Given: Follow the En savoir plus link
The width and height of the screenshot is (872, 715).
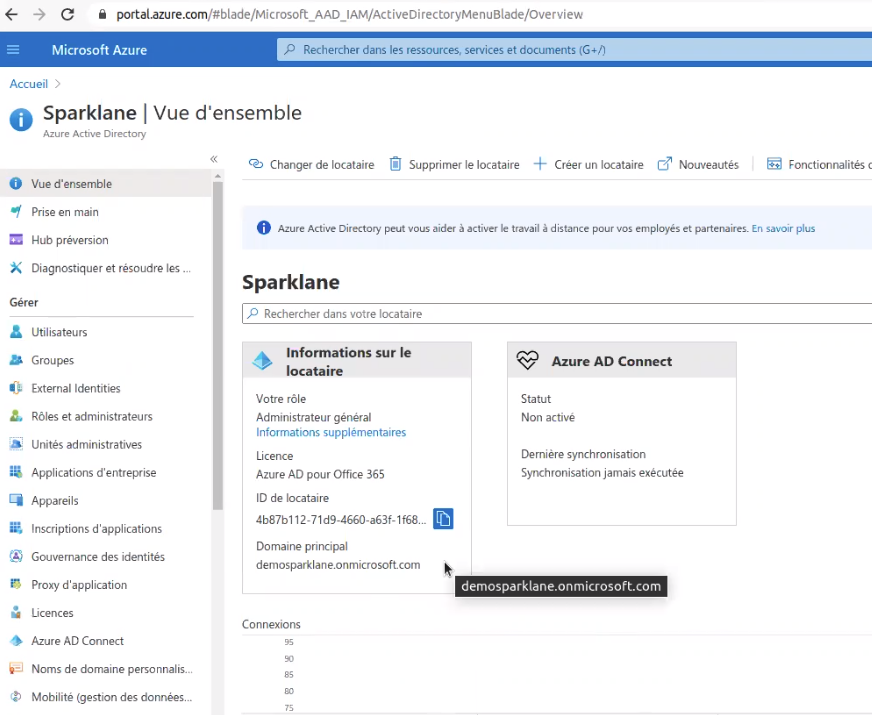Looking at the screenshot, I should pos(783,229).
